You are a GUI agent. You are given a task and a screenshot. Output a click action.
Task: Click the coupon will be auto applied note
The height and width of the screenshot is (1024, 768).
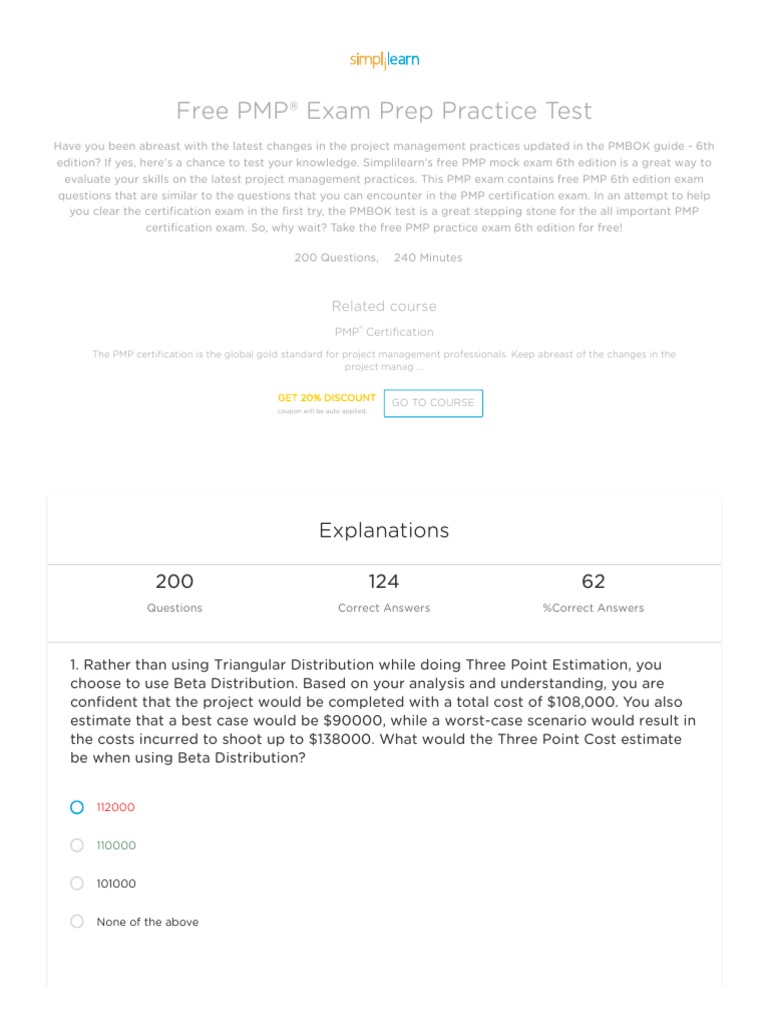pyautogui.click(x=322, y=411)
